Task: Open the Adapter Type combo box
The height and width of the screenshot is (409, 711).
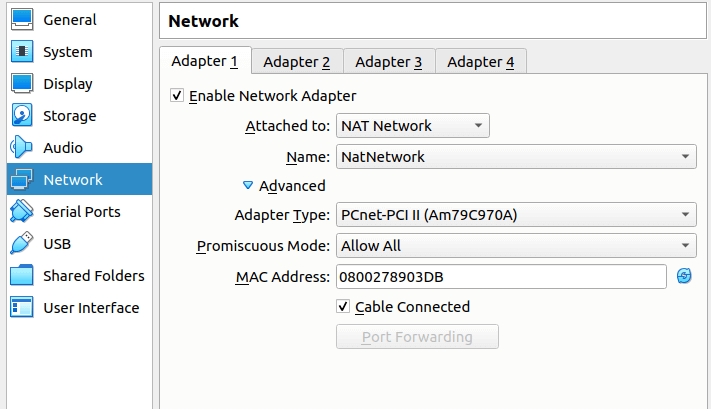Action: 516,214
